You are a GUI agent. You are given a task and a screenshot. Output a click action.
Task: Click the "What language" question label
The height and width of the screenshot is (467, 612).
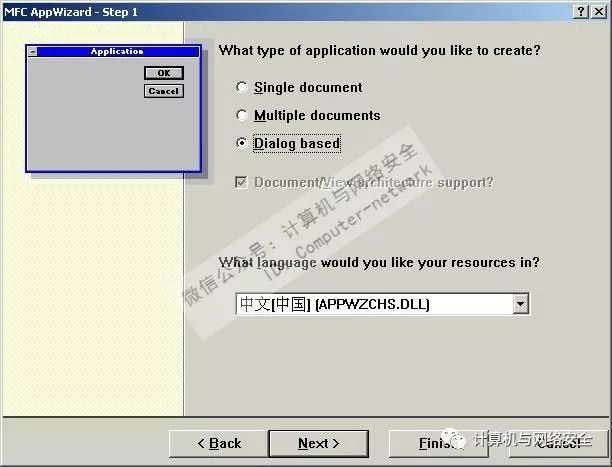pos(379,262)
